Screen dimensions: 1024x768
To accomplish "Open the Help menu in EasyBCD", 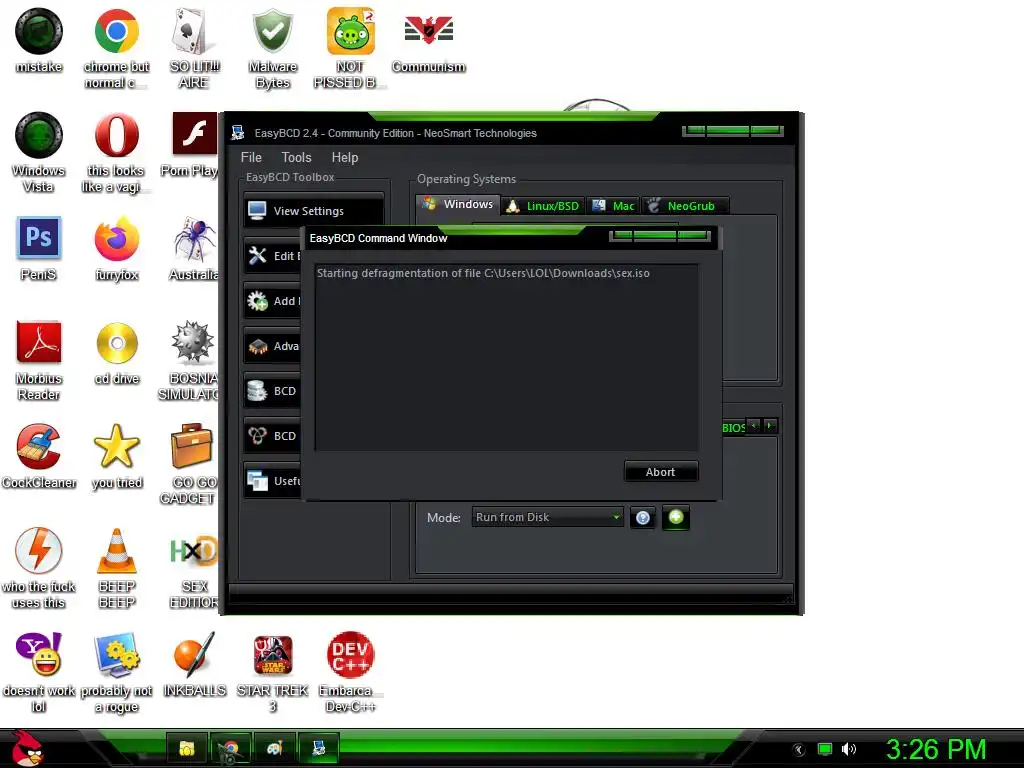I will coord(345,157).
